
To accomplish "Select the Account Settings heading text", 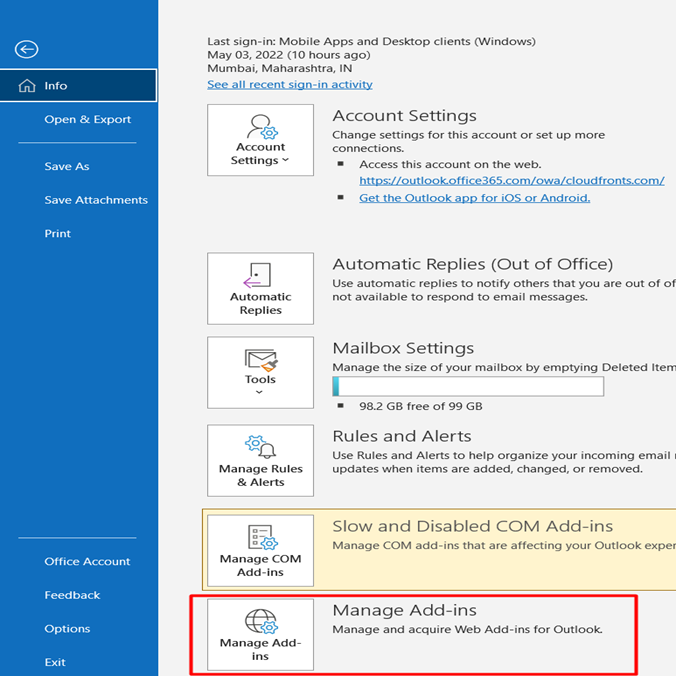I will [404, 116].
